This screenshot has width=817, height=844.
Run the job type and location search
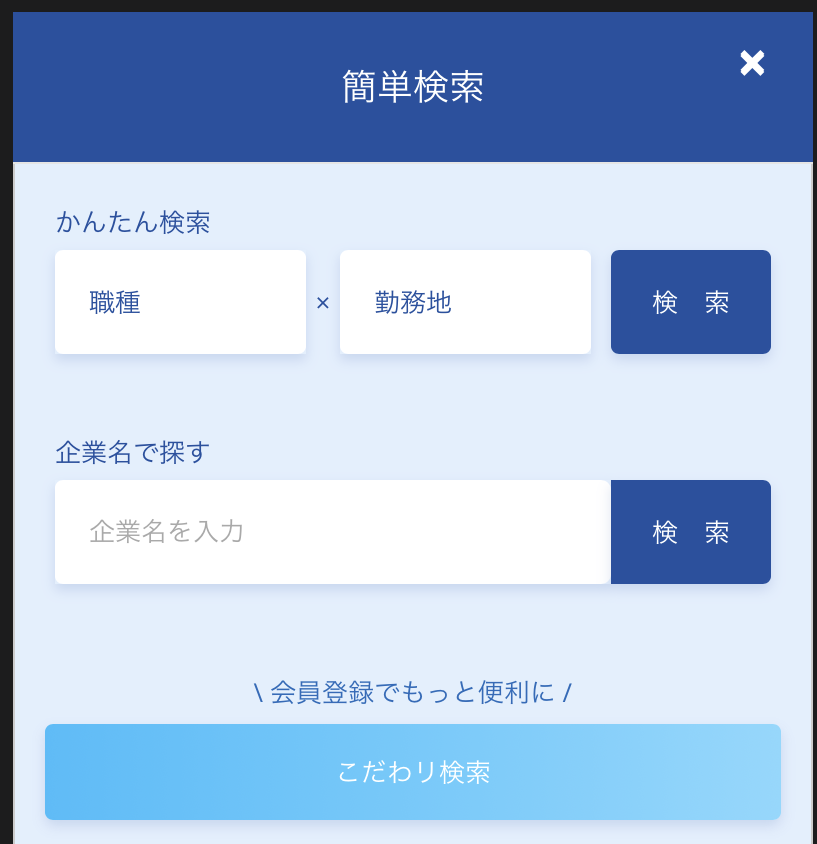click(x=690, y=302)
